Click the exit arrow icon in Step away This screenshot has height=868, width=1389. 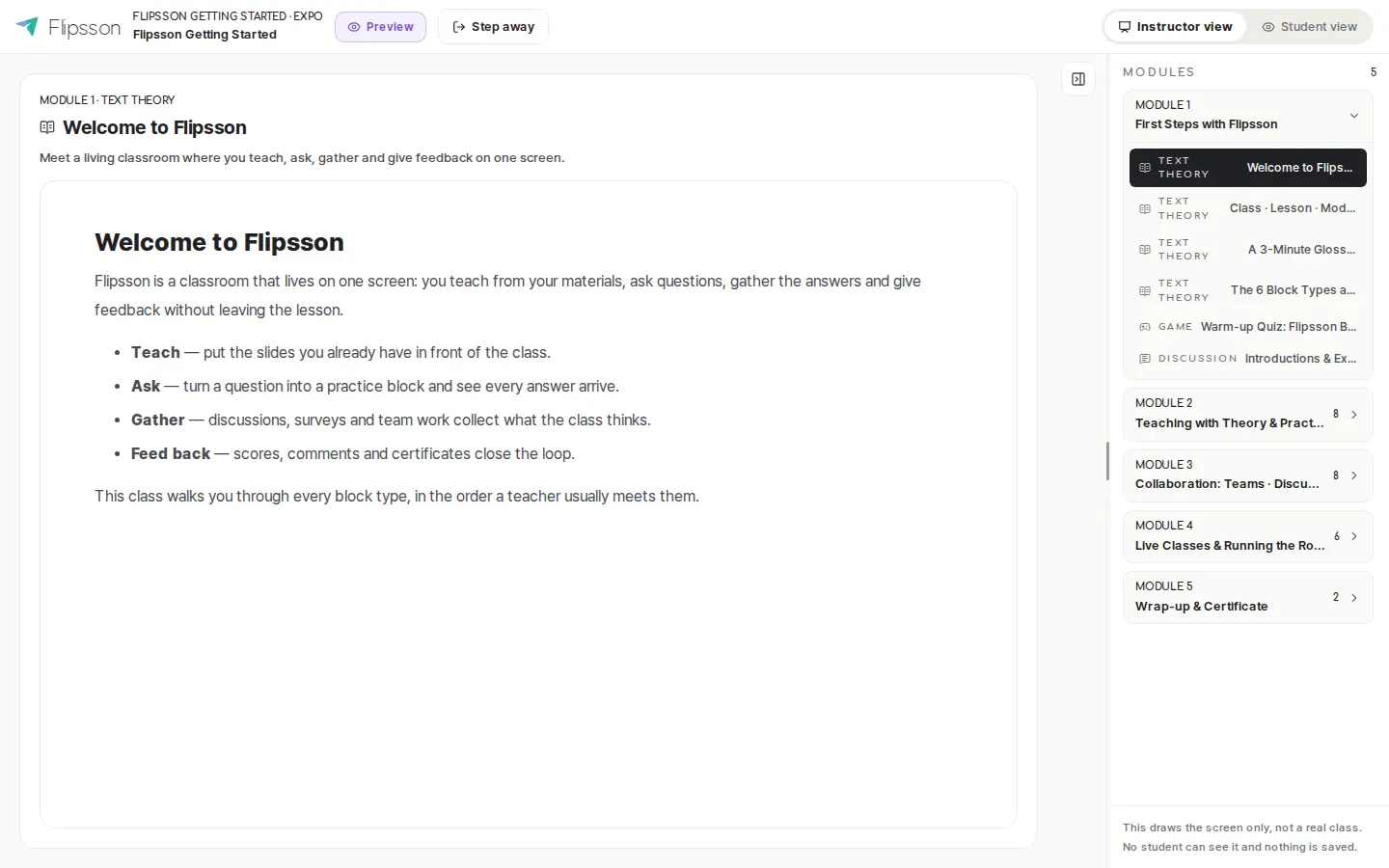459,27
